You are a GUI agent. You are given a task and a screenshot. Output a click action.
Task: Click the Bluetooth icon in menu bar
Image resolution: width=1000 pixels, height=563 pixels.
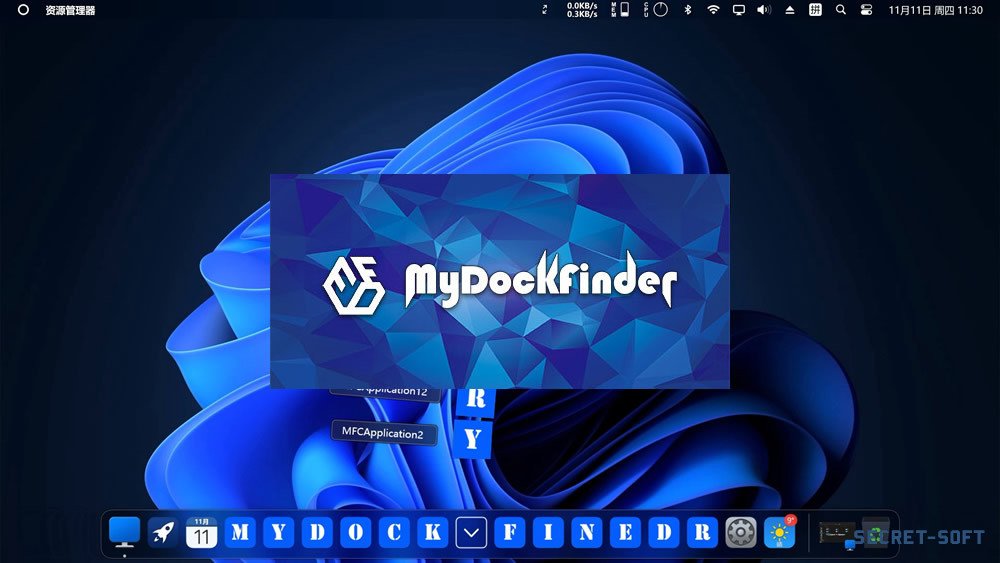click(687, 10)
